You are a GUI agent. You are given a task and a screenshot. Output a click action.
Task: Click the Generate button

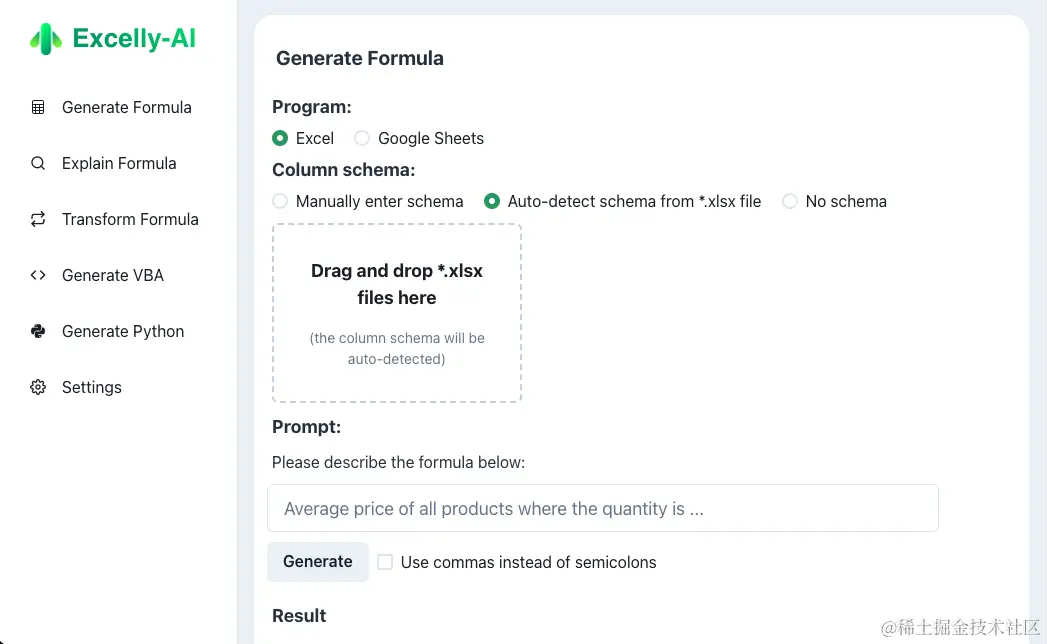[x=318, y=562]
